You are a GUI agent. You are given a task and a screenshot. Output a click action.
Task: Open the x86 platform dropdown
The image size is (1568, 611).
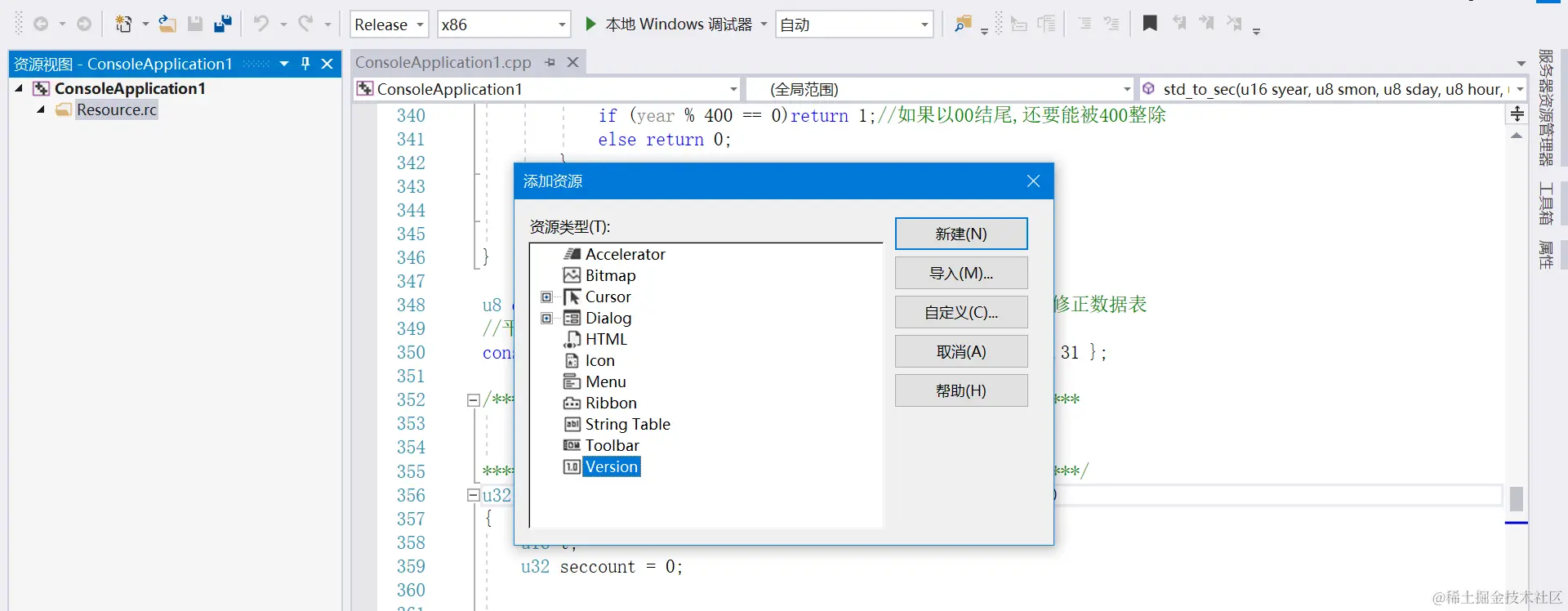point(503,25)
